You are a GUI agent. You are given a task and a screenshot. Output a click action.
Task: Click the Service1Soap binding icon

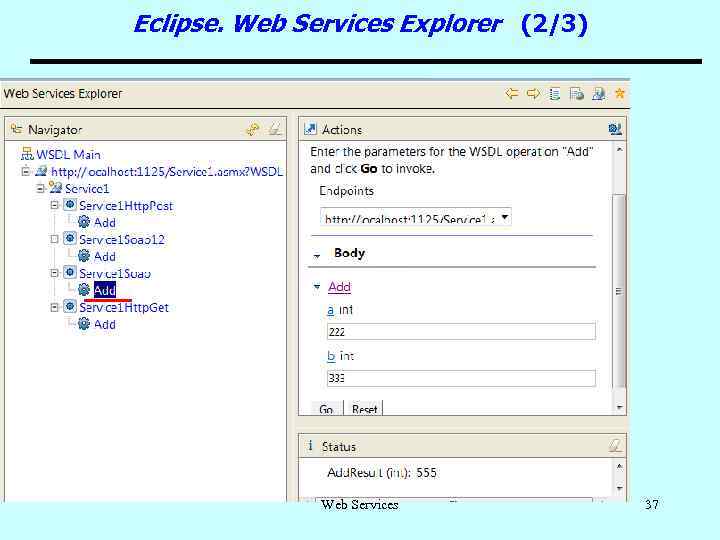(x=70, y=272)
